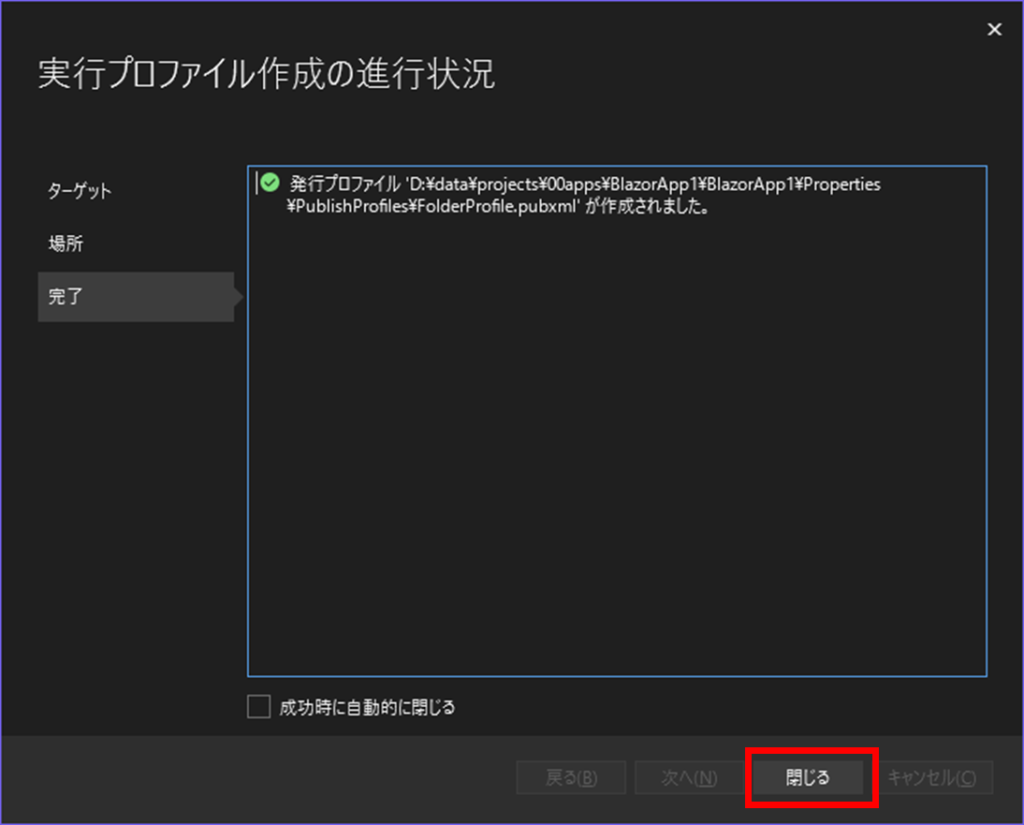Select the ターゲット step in sidebar
1024x825 pixels.
[80, 191]
